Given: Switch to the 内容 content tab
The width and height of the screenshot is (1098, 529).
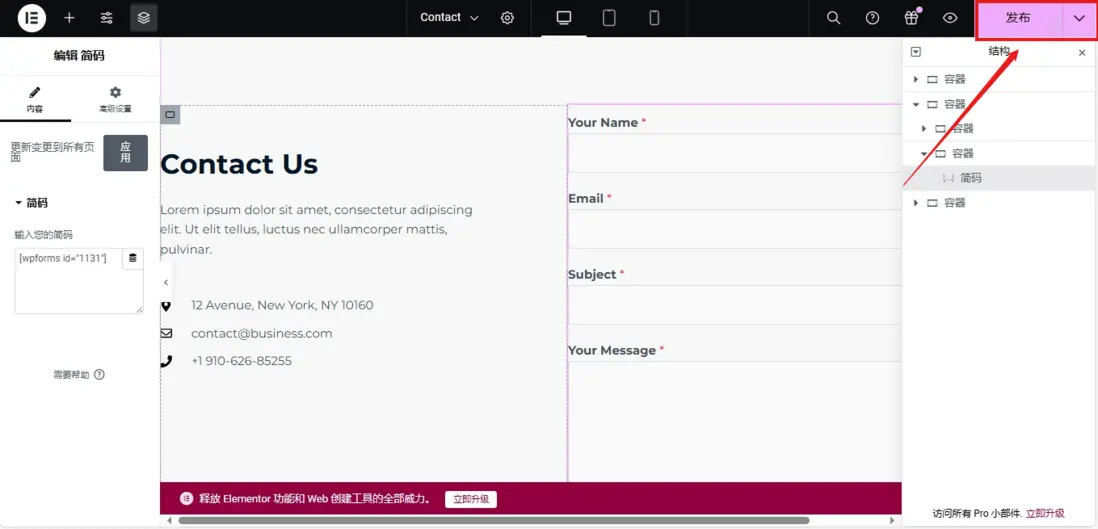Looking at the screenshot, I should pyautogui.click(x=35, y=100).
